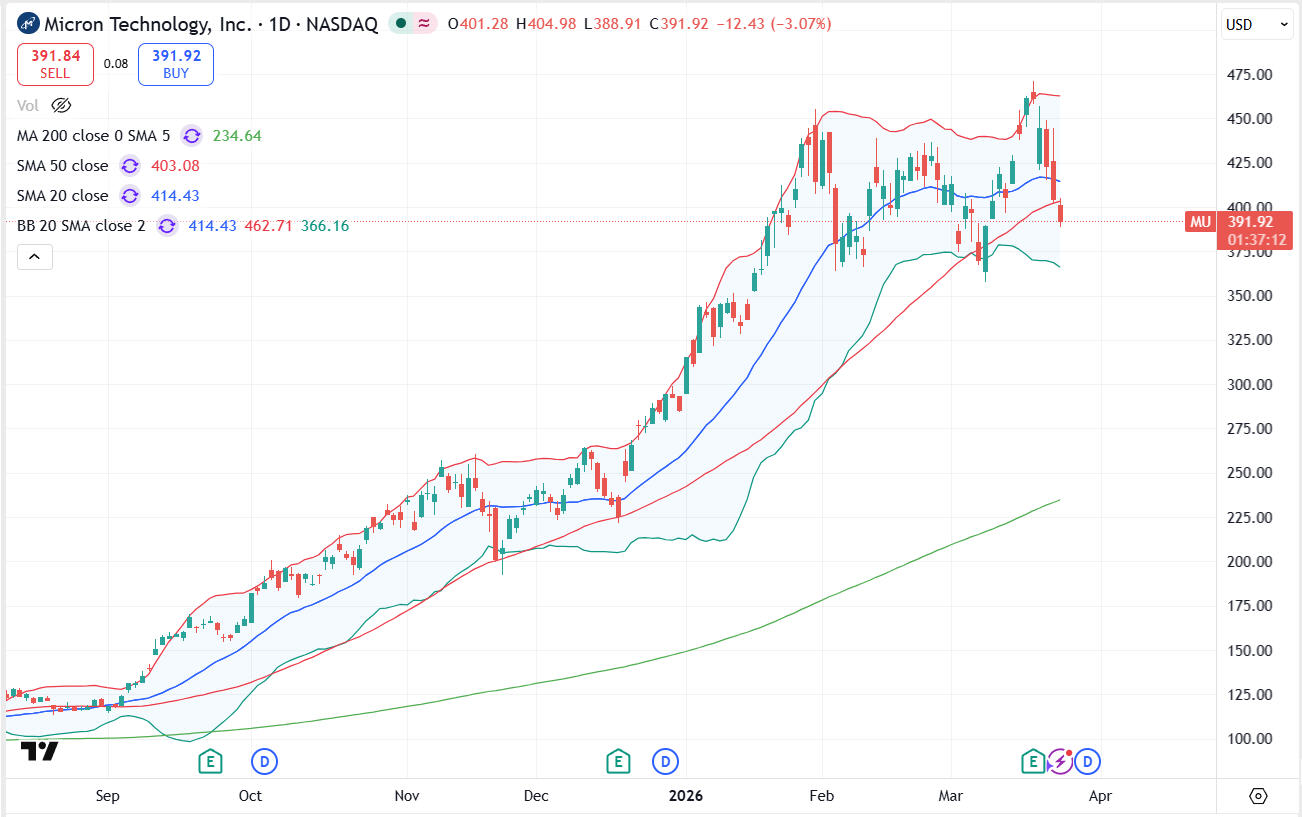Click the refresh icon beside SMA 50 close
This screenshot has height=817, width=1302.
(129, 166)
